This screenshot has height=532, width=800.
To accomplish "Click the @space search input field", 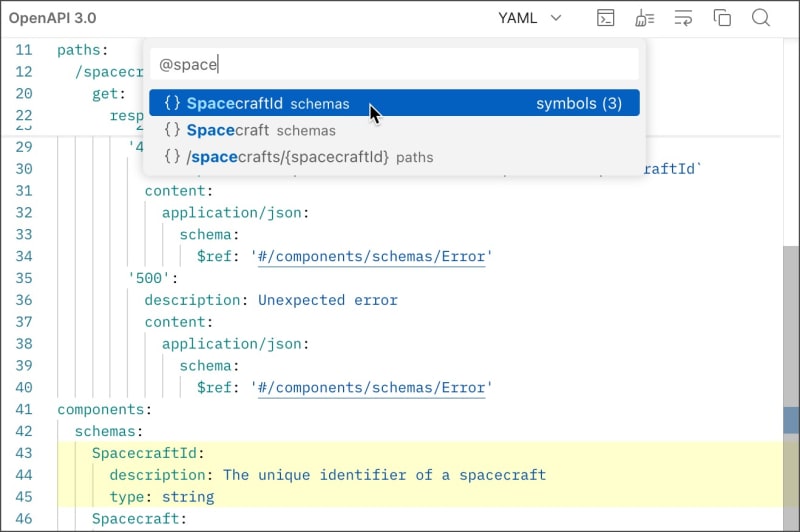I will click(x=394, y=64).
